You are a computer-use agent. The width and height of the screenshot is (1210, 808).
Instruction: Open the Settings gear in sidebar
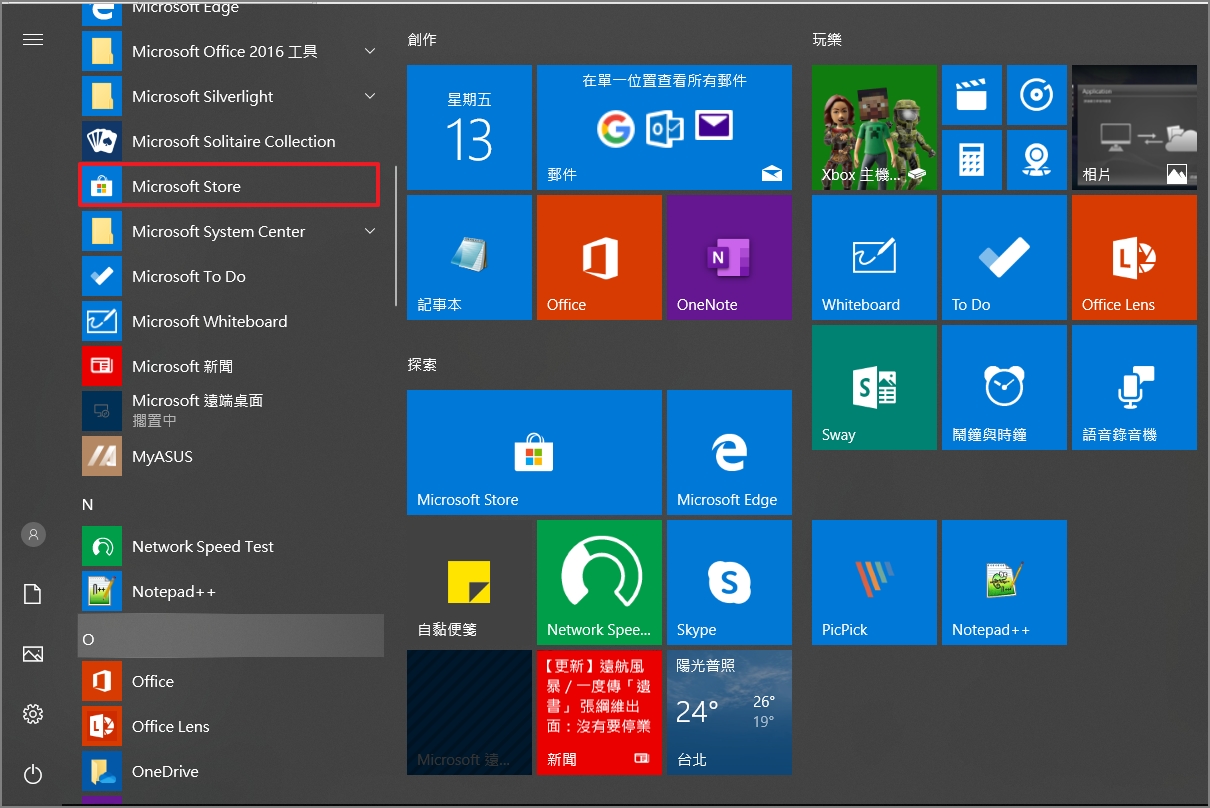[x=33, y=714]
